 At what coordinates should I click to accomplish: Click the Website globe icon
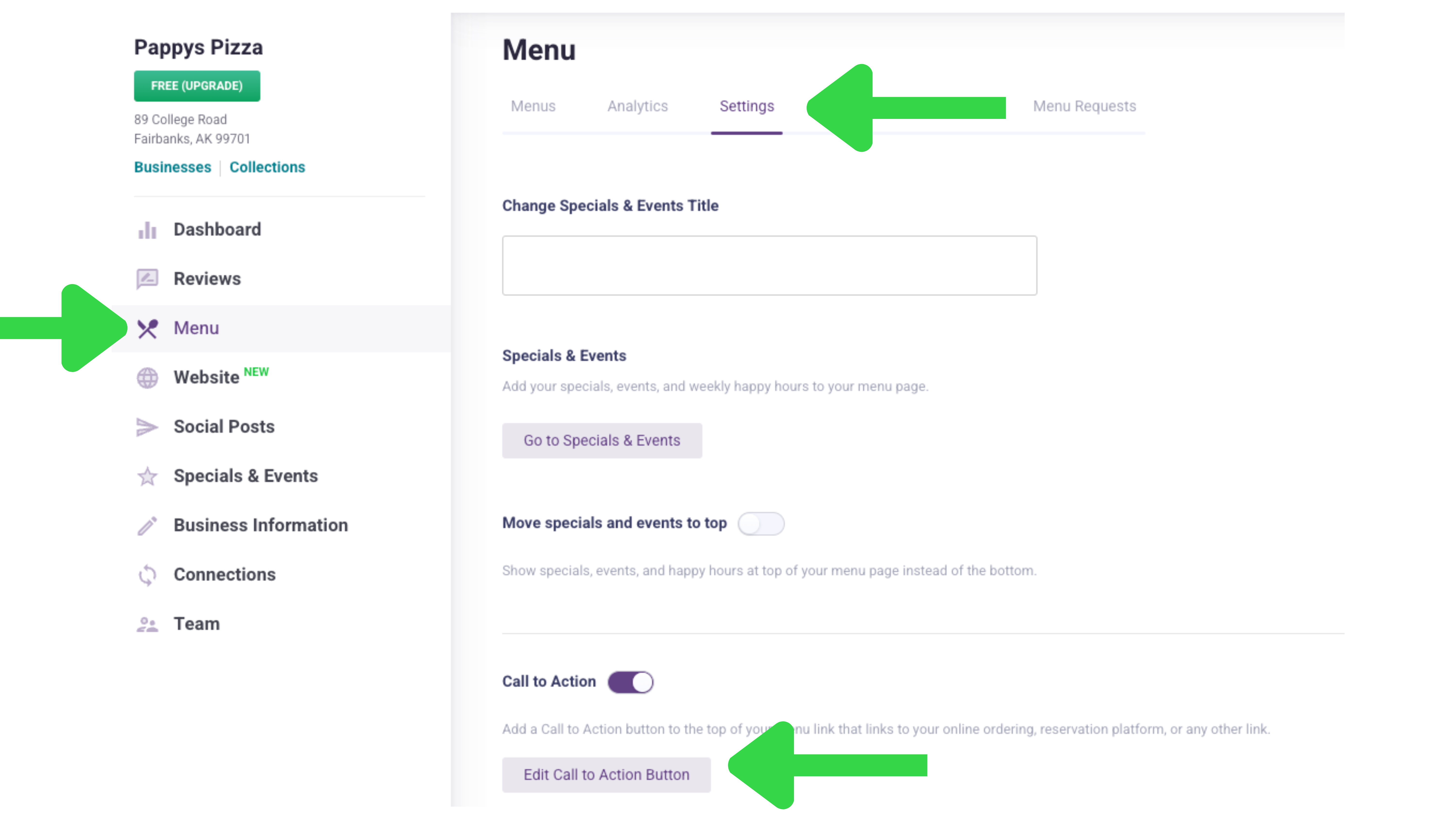click(147, 378)
